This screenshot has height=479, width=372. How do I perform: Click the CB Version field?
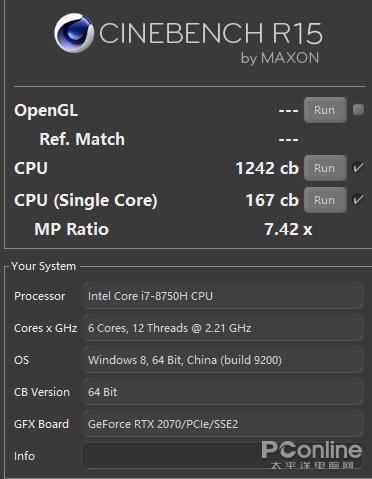pyautogui.click(x=223, y=392)
